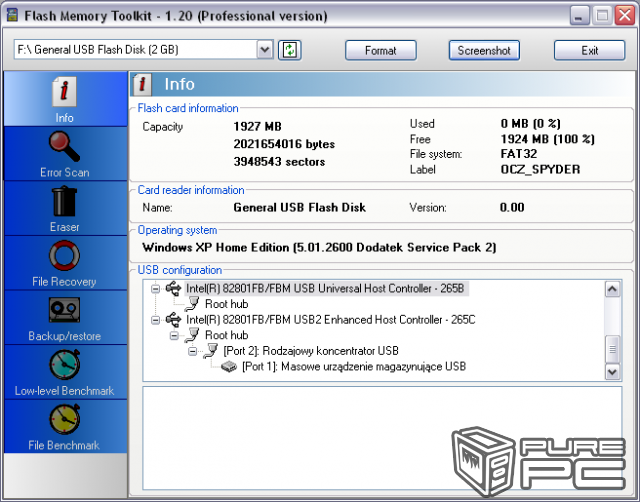The width and height of the screenshot is (640, 502).
Task: Click USB icon of Universal Host Controller 265B
Action: (173, 289)
